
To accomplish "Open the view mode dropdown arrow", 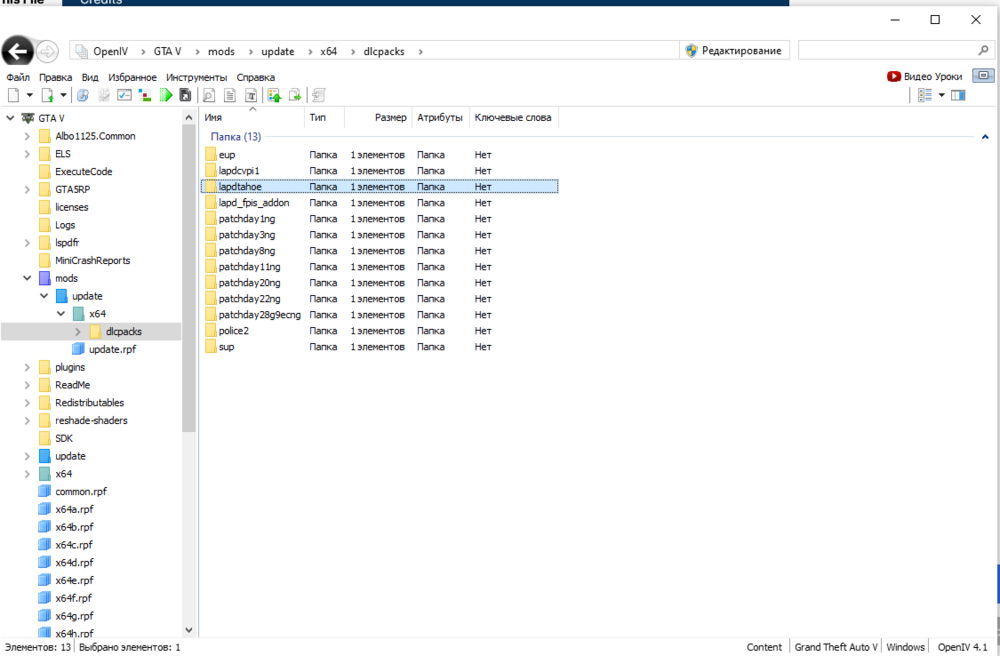I will pyautogui.click(x=942, y=95).
